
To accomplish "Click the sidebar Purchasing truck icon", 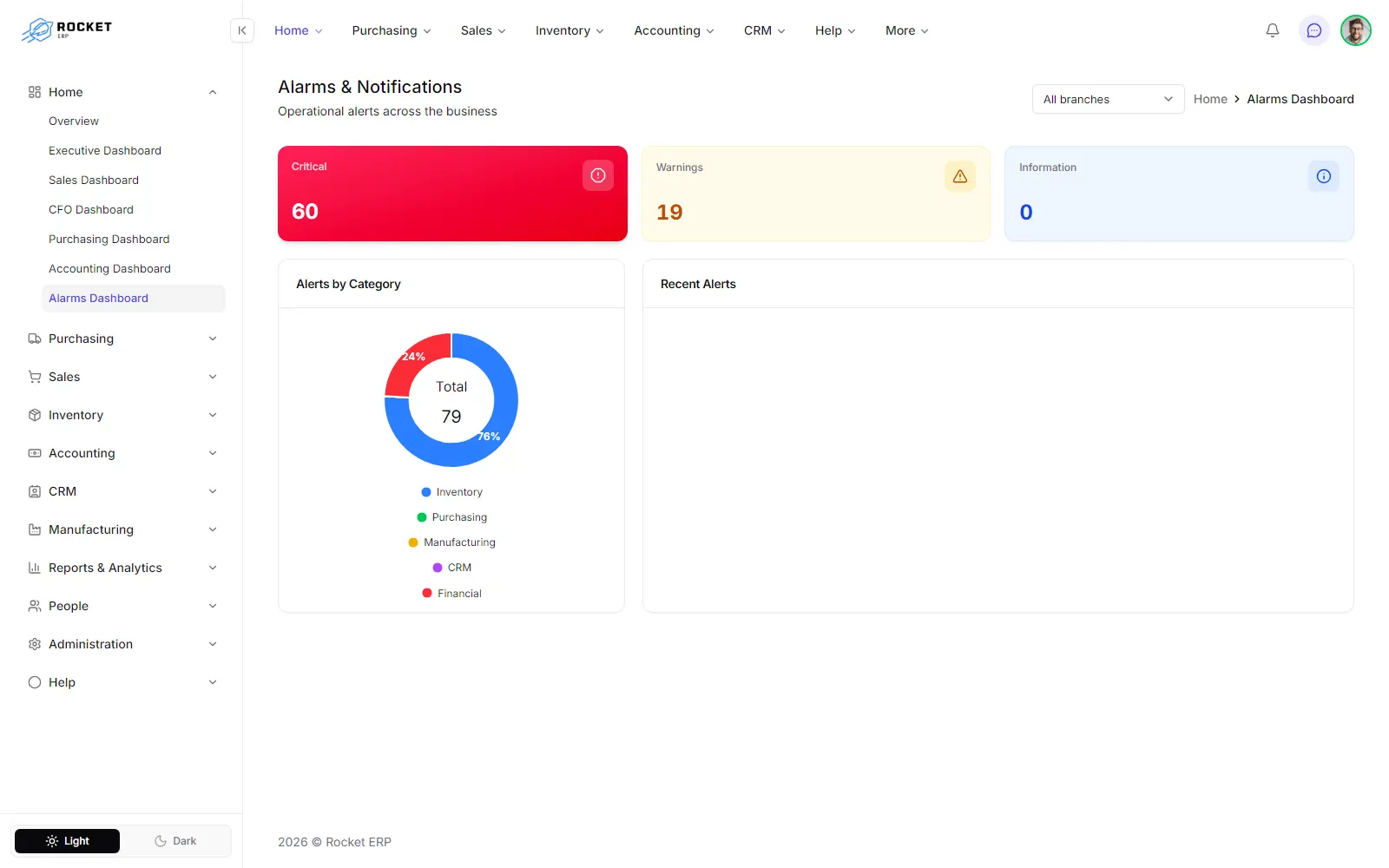I will click(35, 339).
